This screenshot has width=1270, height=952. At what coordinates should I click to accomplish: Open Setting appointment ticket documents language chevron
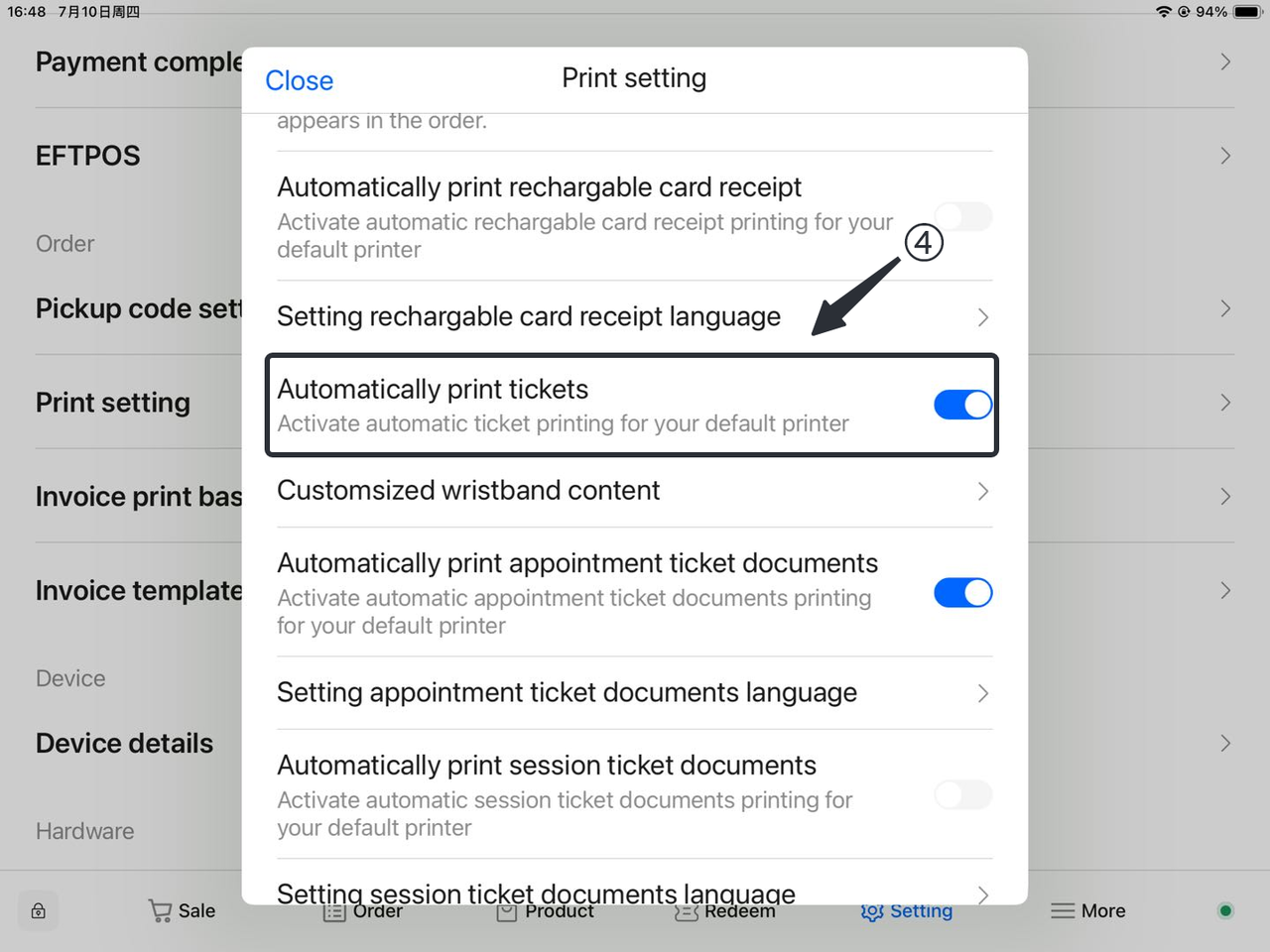tap(982, 693)
